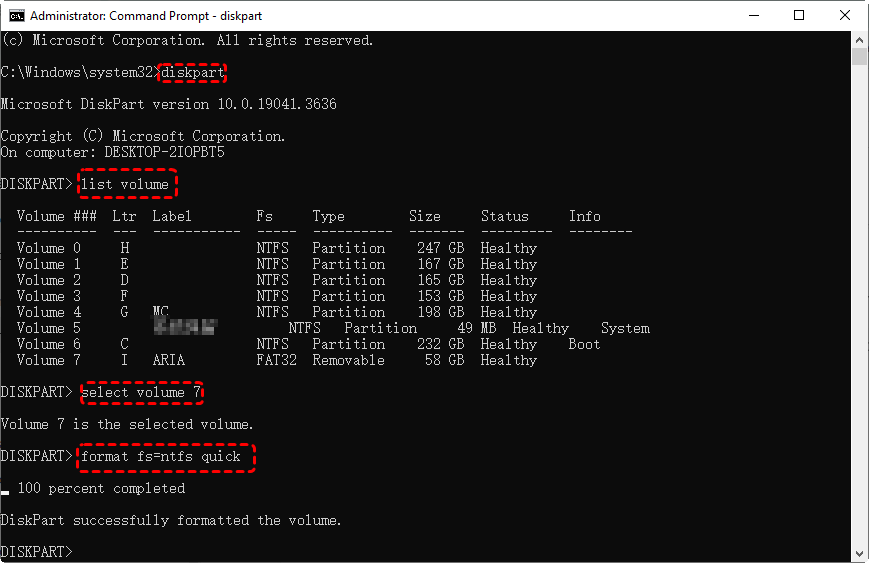Click the scrollbar down arrow
This screenshot has width=869, height=563.
860,554
